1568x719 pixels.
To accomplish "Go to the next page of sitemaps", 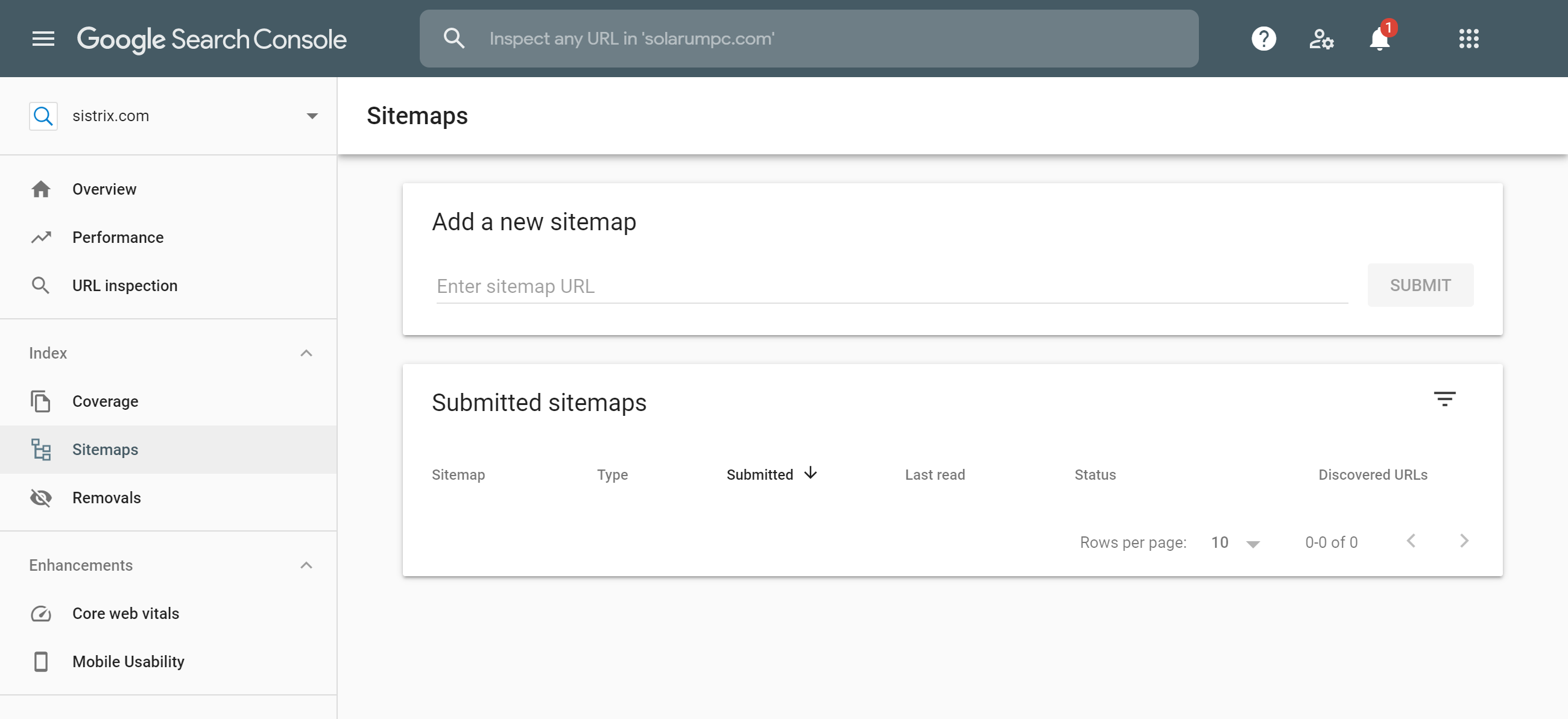I will (x=1464, y=541).
